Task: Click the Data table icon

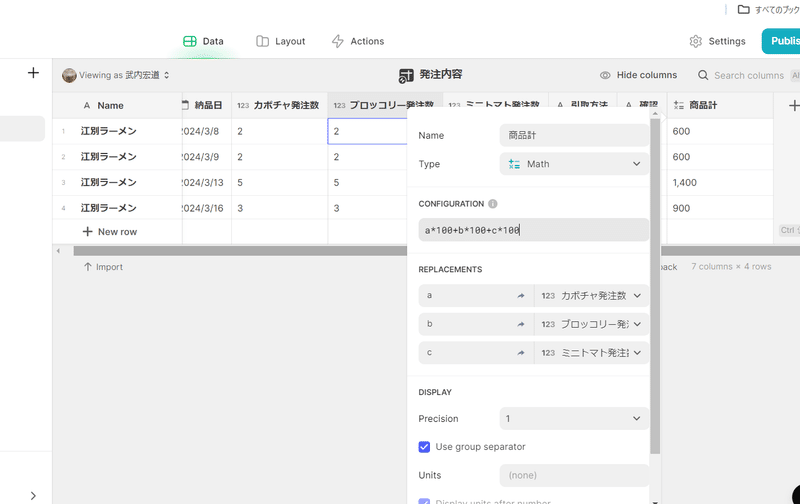Action: 190,41
